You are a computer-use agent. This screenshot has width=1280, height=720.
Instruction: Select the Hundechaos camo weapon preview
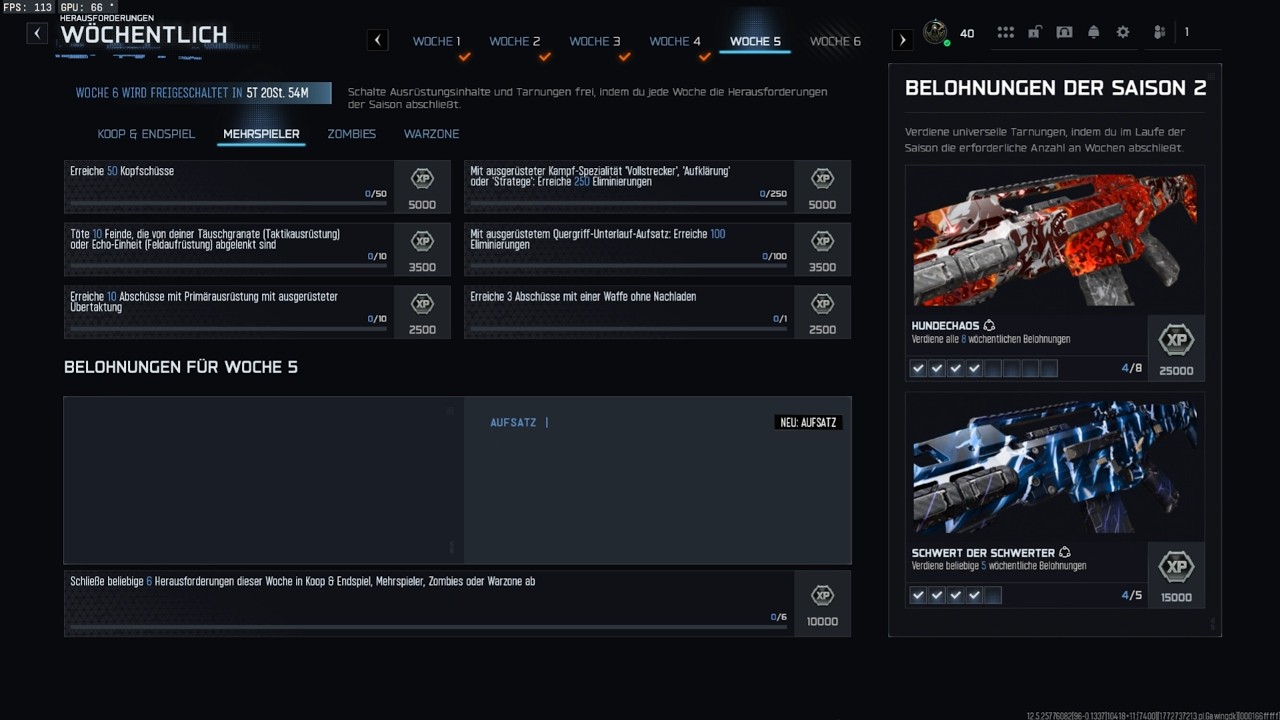click(1054, 240)
